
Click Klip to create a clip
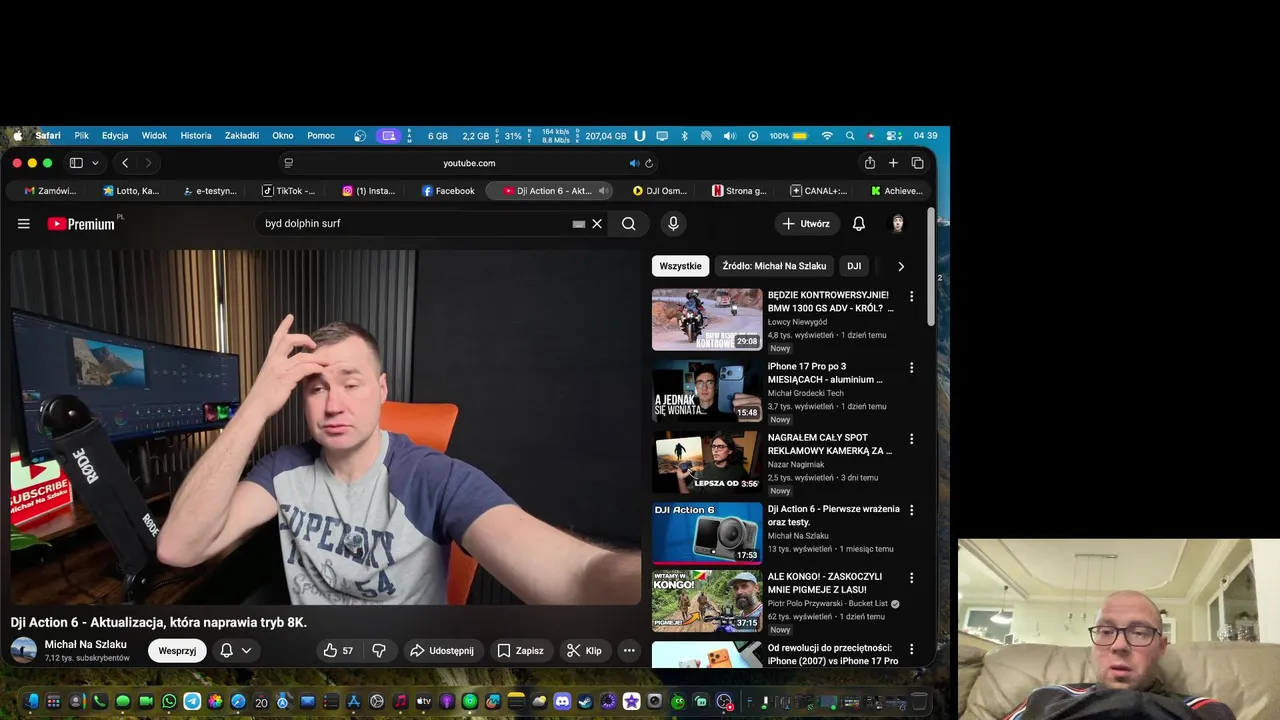(584, 651)
